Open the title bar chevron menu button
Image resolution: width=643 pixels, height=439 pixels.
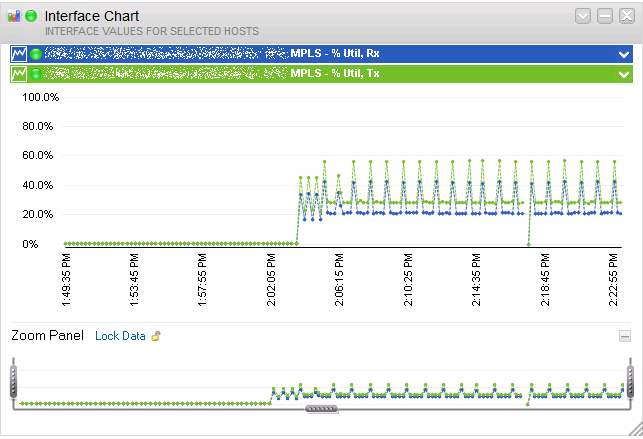583,16
